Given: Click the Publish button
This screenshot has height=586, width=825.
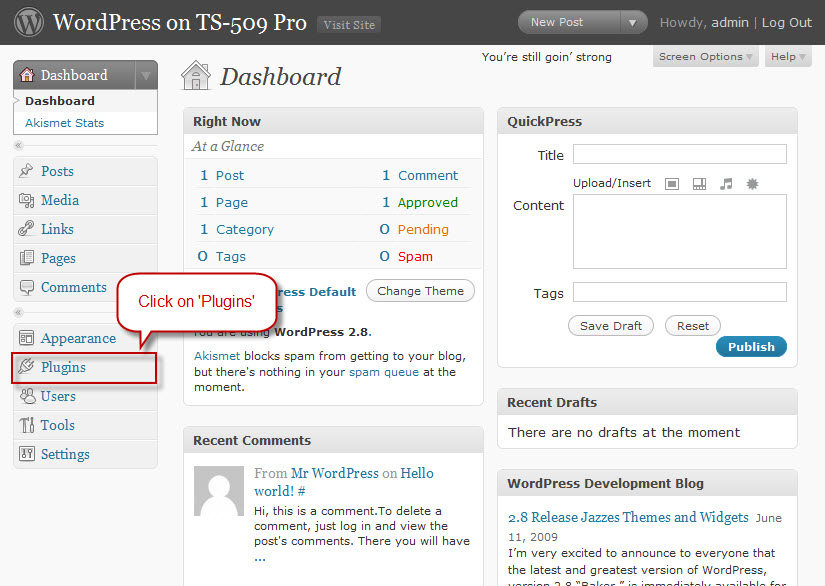Looking at the screenshot, I should coord(751,347).
